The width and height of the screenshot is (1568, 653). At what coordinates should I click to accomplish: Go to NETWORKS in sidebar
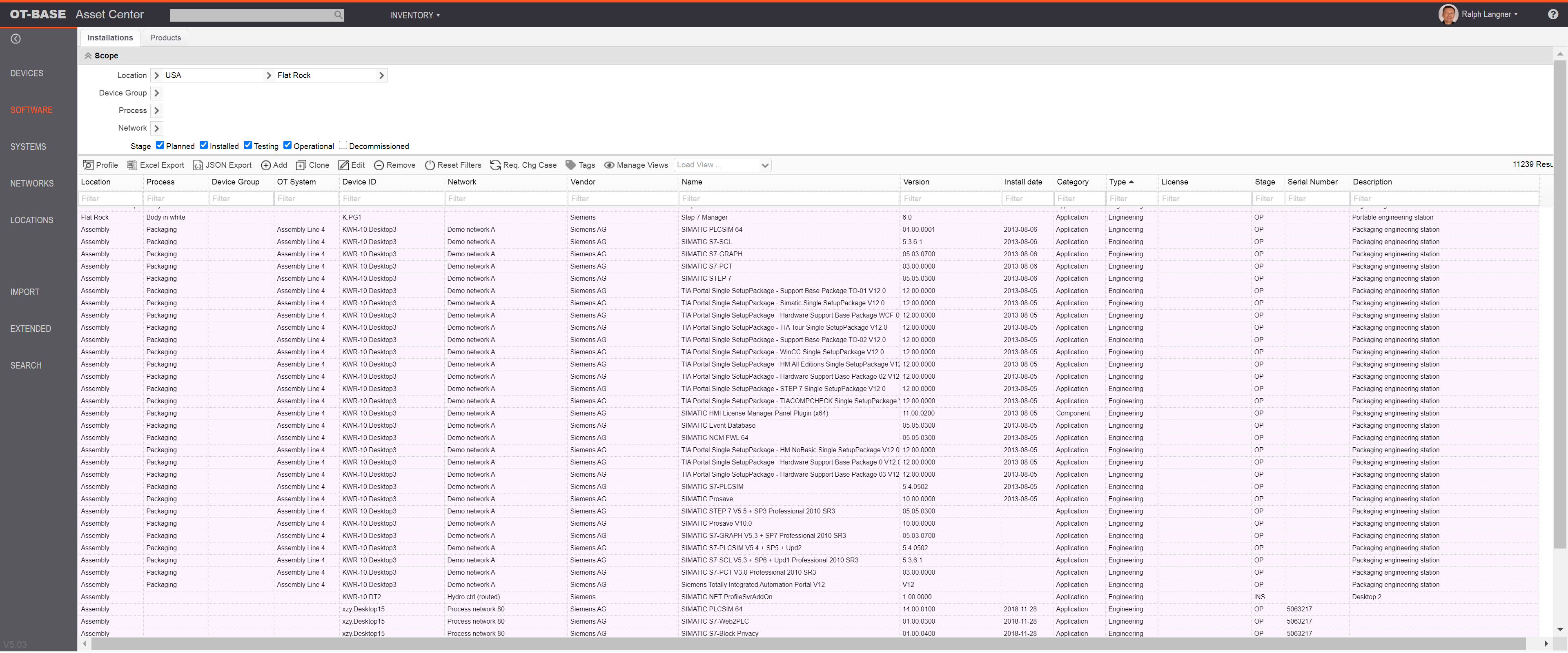pyautogui.click(x=32, y=183)
